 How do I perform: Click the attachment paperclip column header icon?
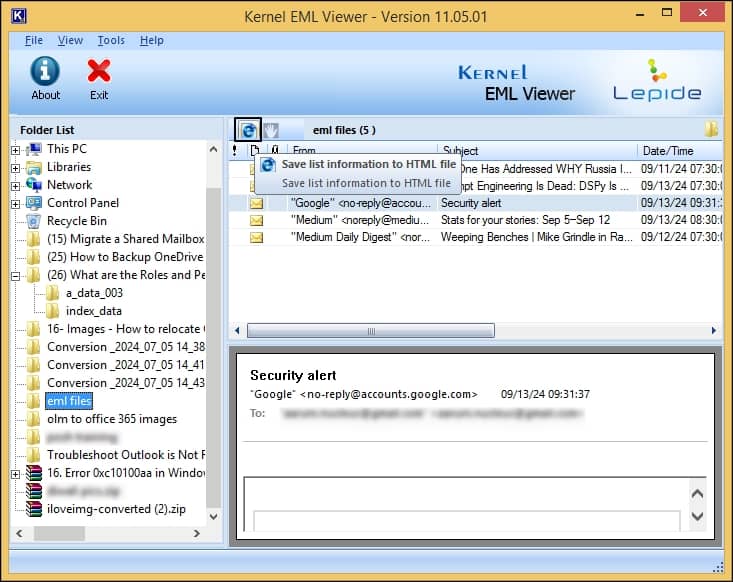pos(275,150)
